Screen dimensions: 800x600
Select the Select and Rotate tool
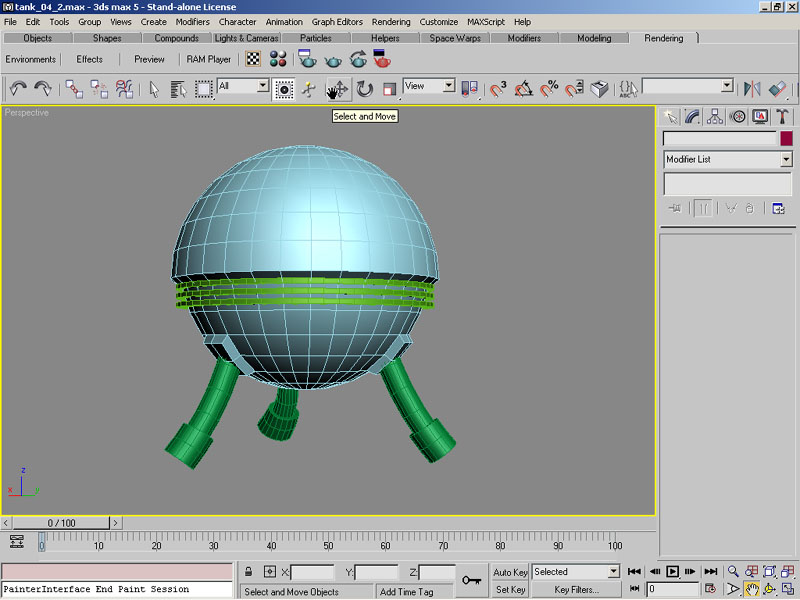365,89
